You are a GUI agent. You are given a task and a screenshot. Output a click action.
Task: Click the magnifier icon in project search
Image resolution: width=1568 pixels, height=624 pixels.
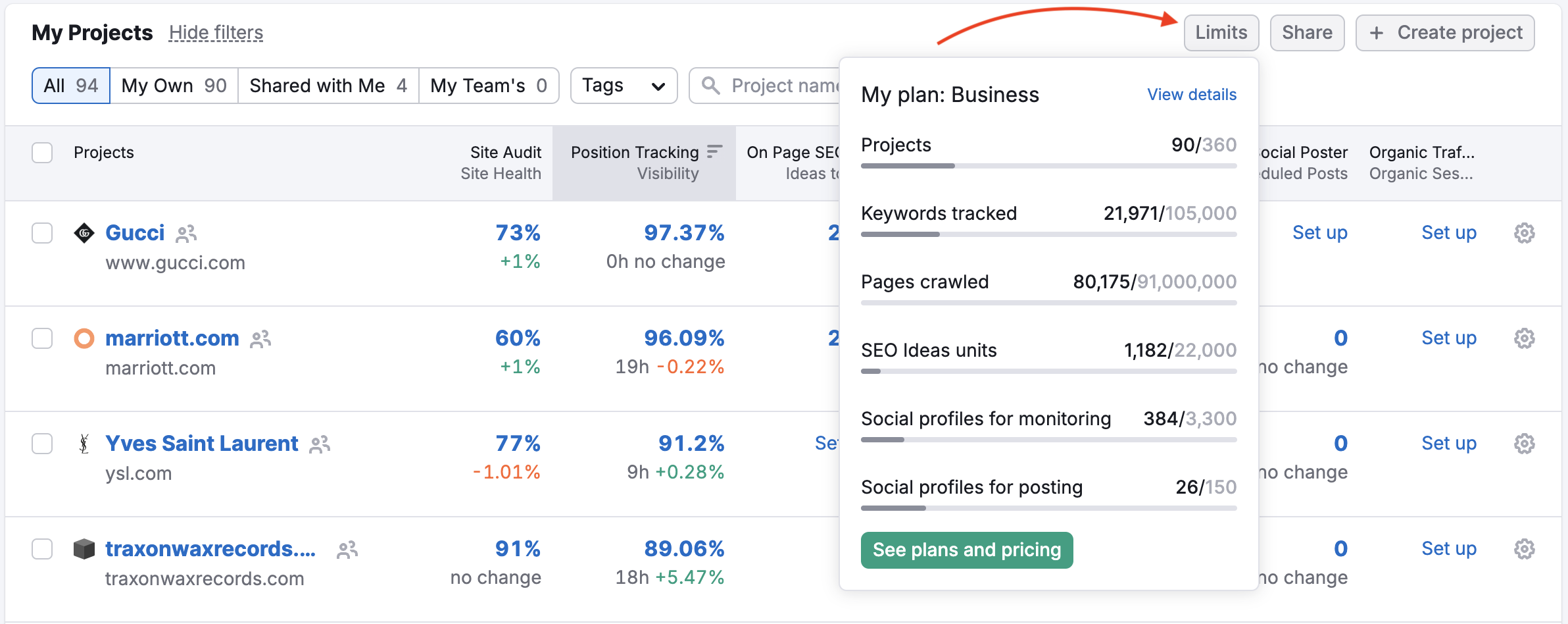[710, 86]
